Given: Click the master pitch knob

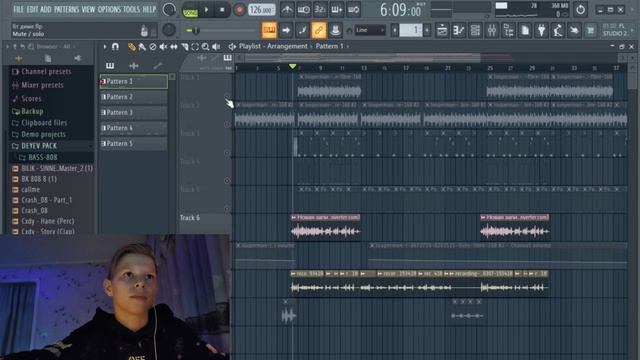Looking at the screenshot, I should click(169, 30).
